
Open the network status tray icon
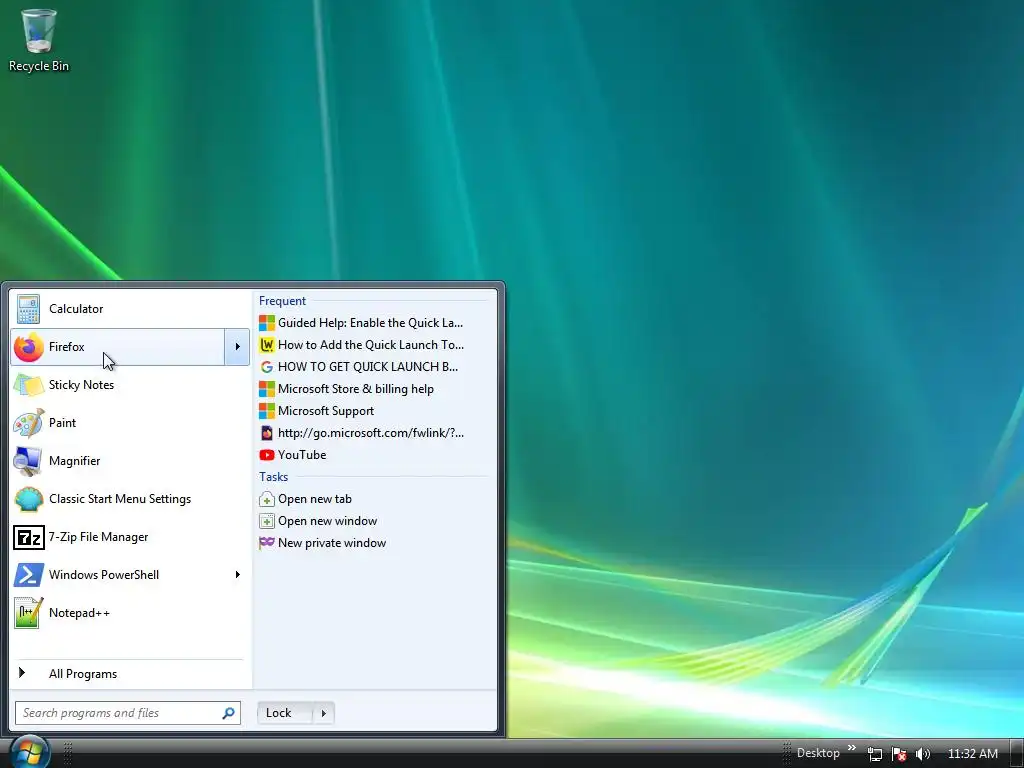click(874, 754)
